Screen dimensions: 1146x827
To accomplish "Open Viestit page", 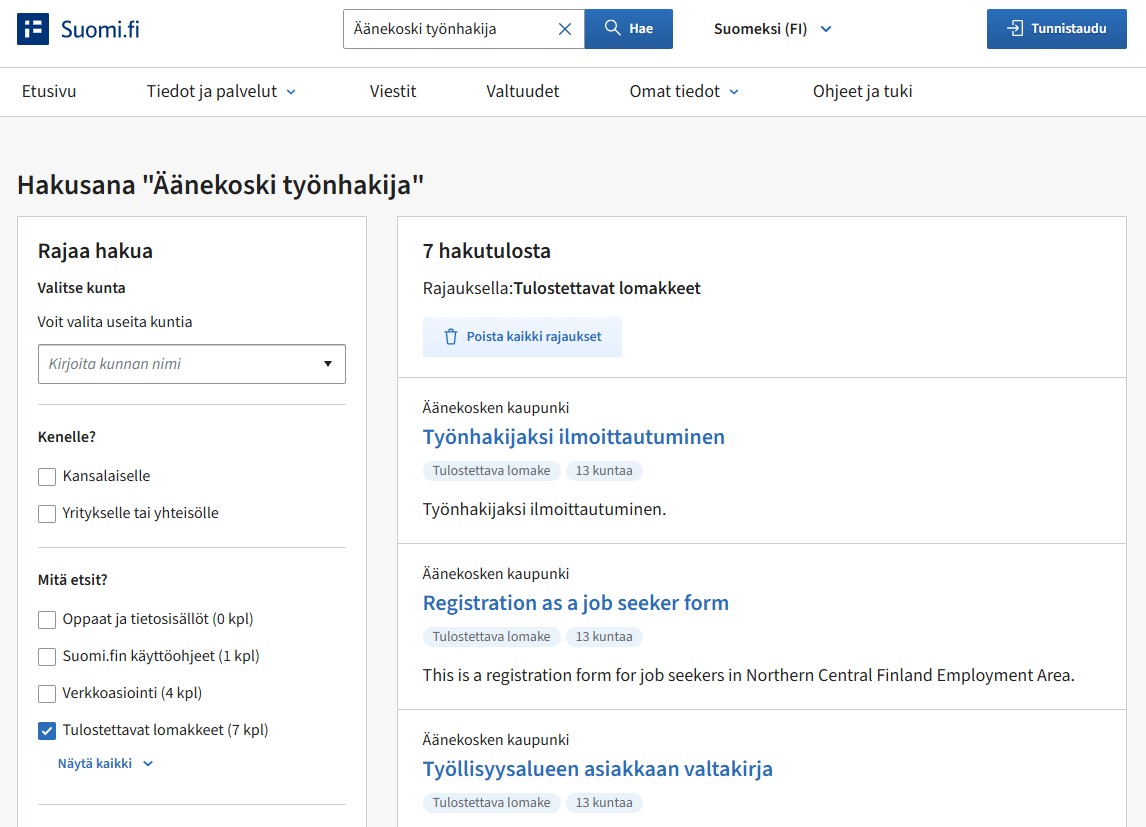I will pyautogui.click(x=392, y=91).
